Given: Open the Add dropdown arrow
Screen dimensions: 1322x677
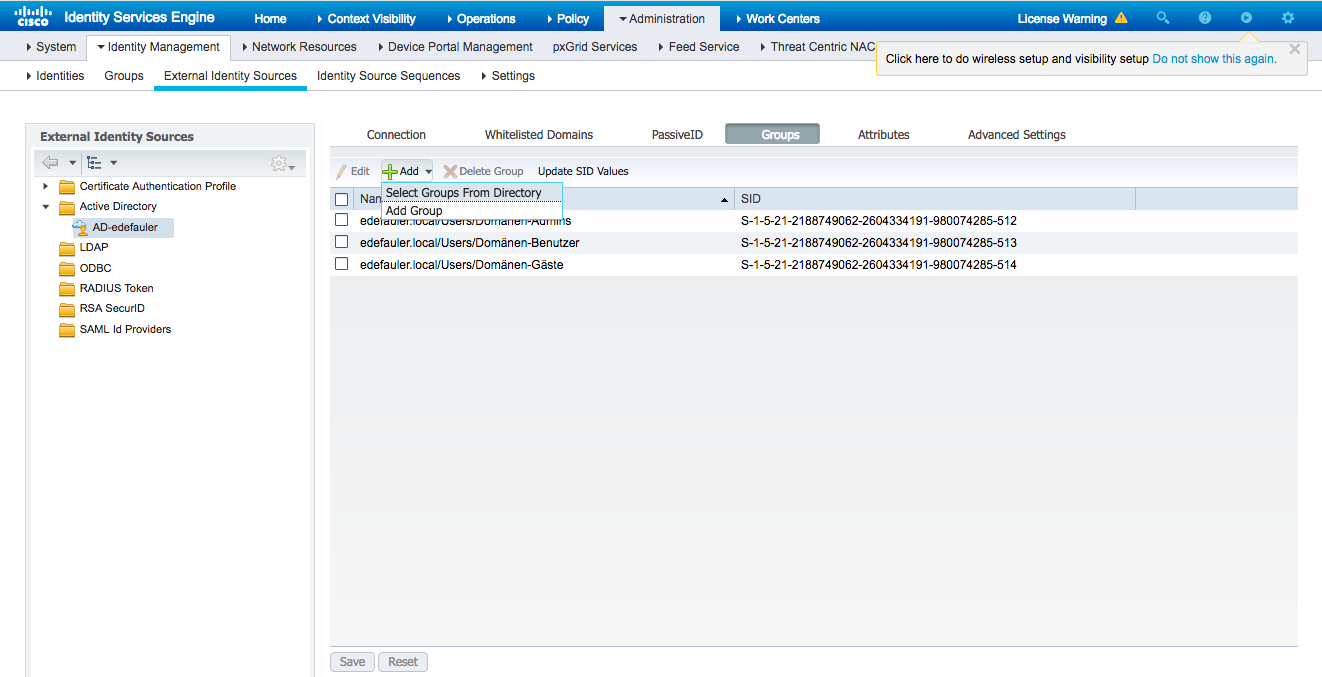Looking at the screenshot, I should (x=428, y=172).
